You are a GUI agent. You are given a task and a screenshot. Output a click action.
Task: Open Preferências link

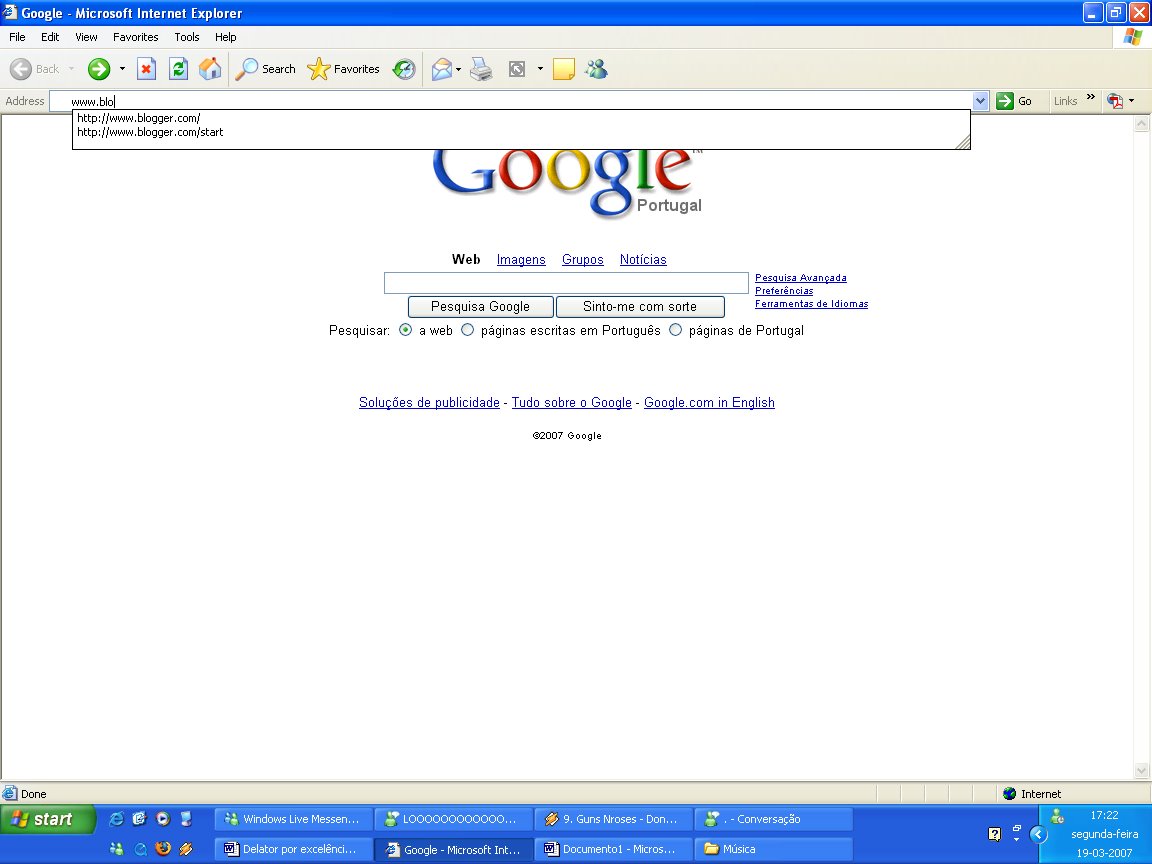pyautogui.click(x=784, y=291)
